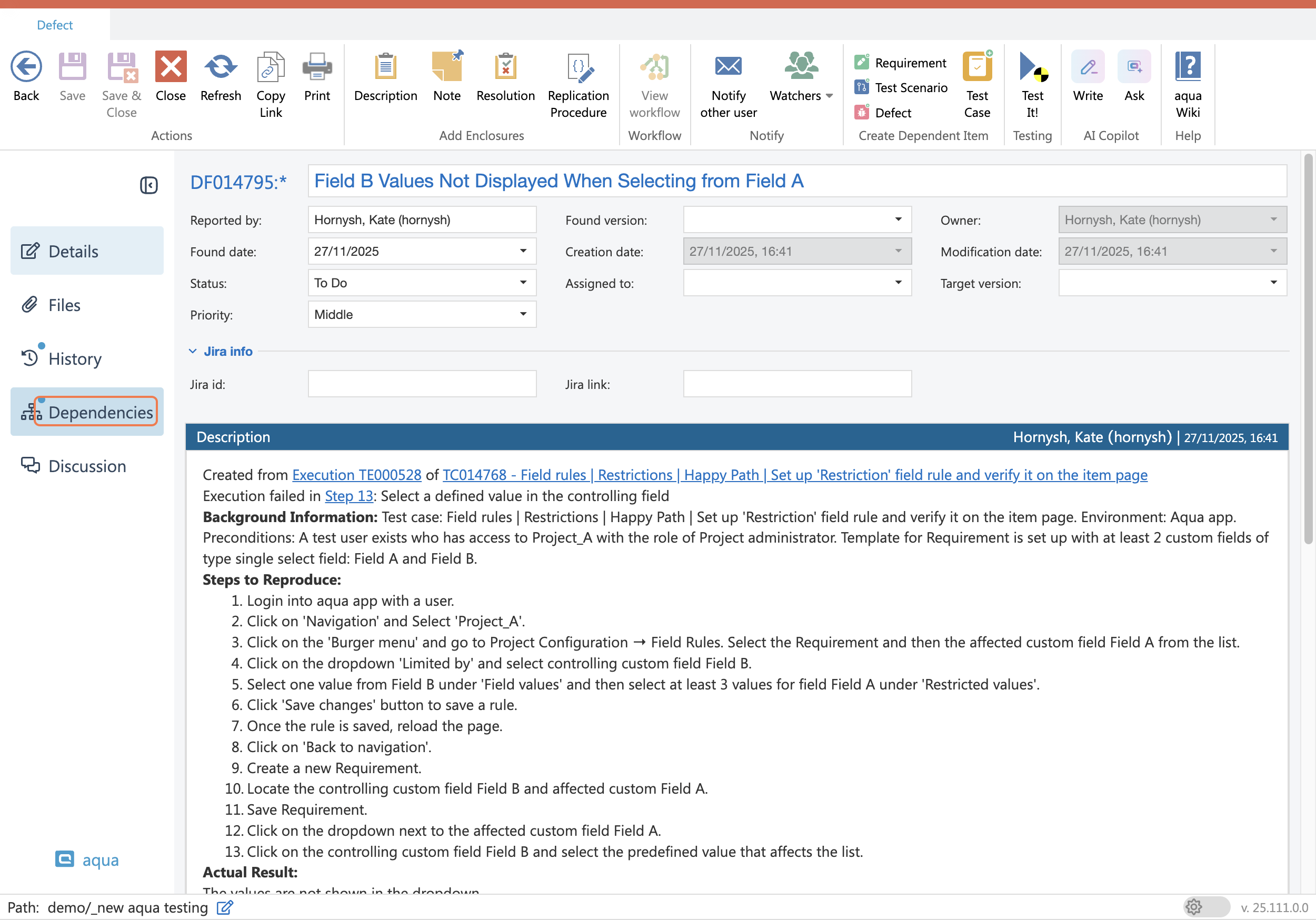Expand the Priority dropdown

(x=523, y=314)
